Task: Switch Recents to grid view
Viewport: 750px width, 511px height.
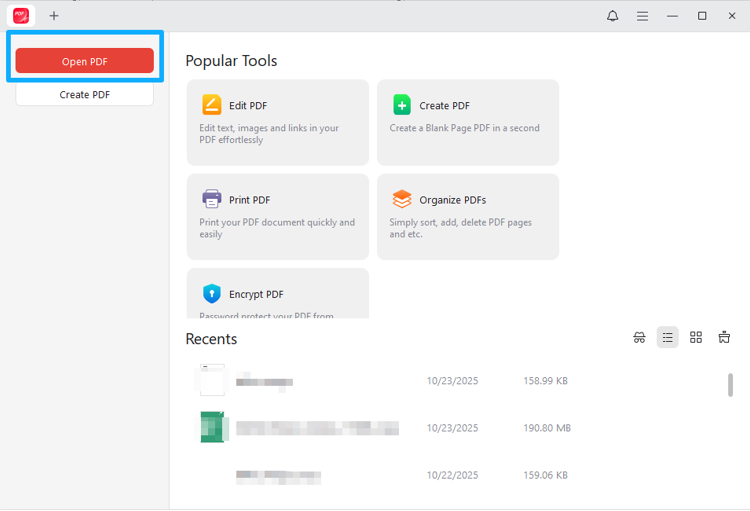Action: point(696,337)
